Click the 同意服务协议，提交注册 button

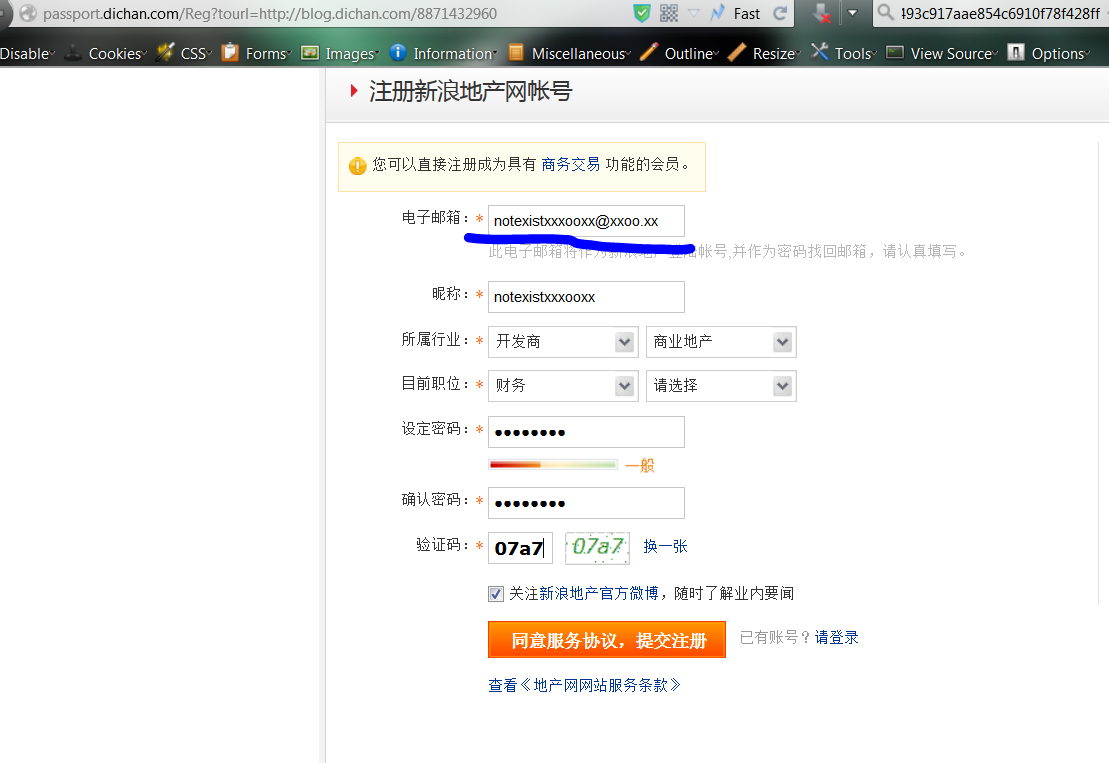click(x=607, y=640)
